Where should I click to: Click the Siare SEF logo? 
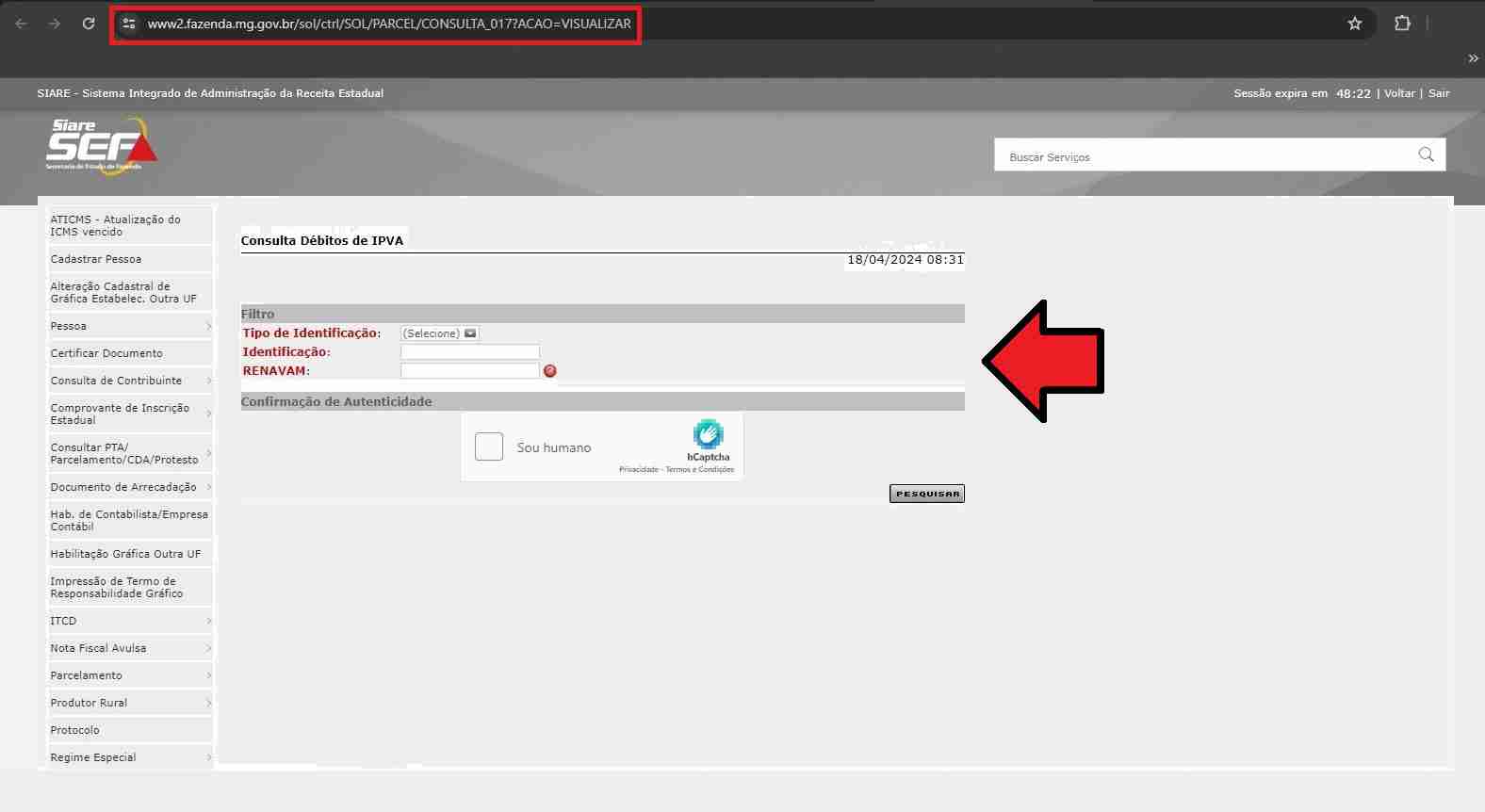click(101, 144)
